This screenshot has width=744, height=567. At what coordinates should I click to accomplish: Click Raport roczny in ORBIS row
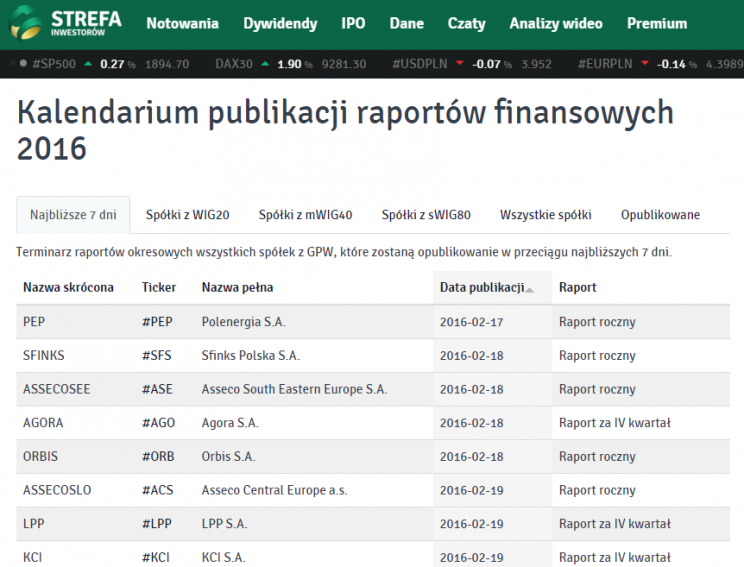tap(597, 456)
